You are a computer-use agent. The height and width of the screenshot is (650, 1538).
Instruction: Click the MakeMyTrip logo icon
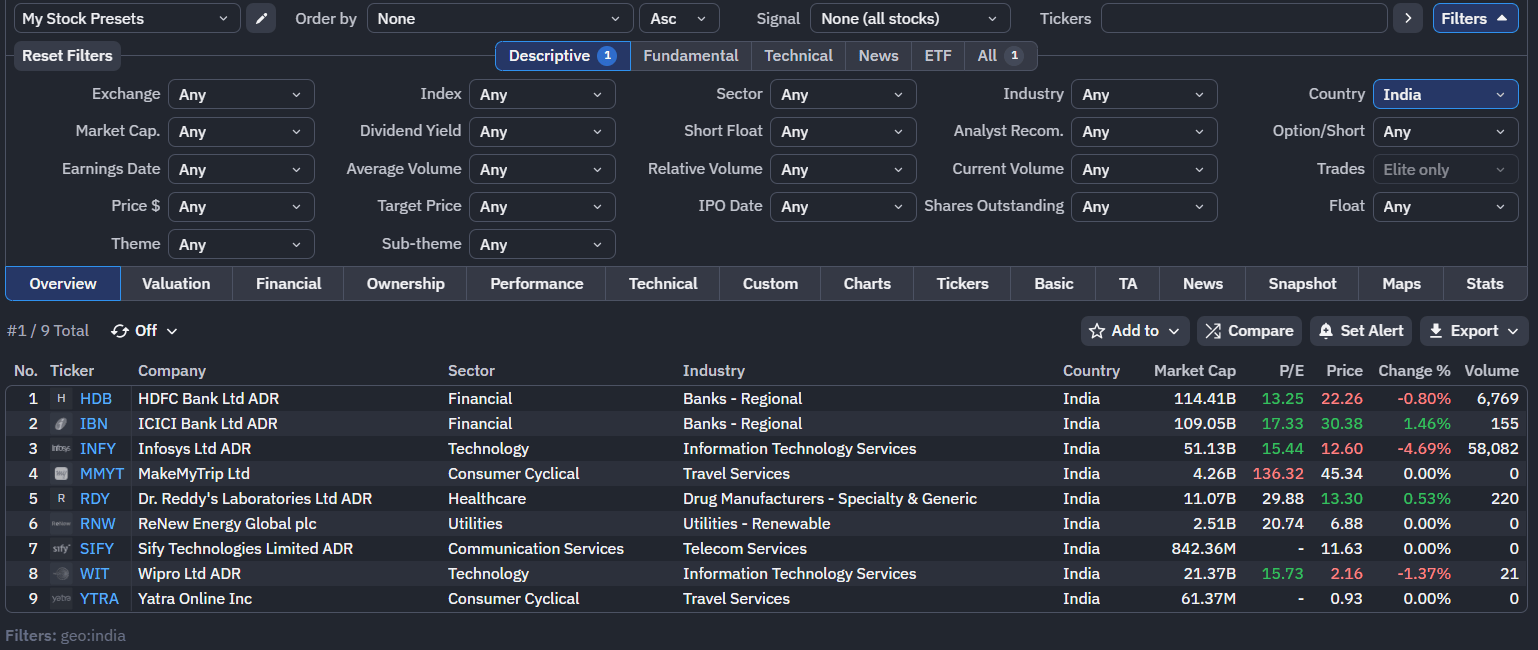point(61,474)
